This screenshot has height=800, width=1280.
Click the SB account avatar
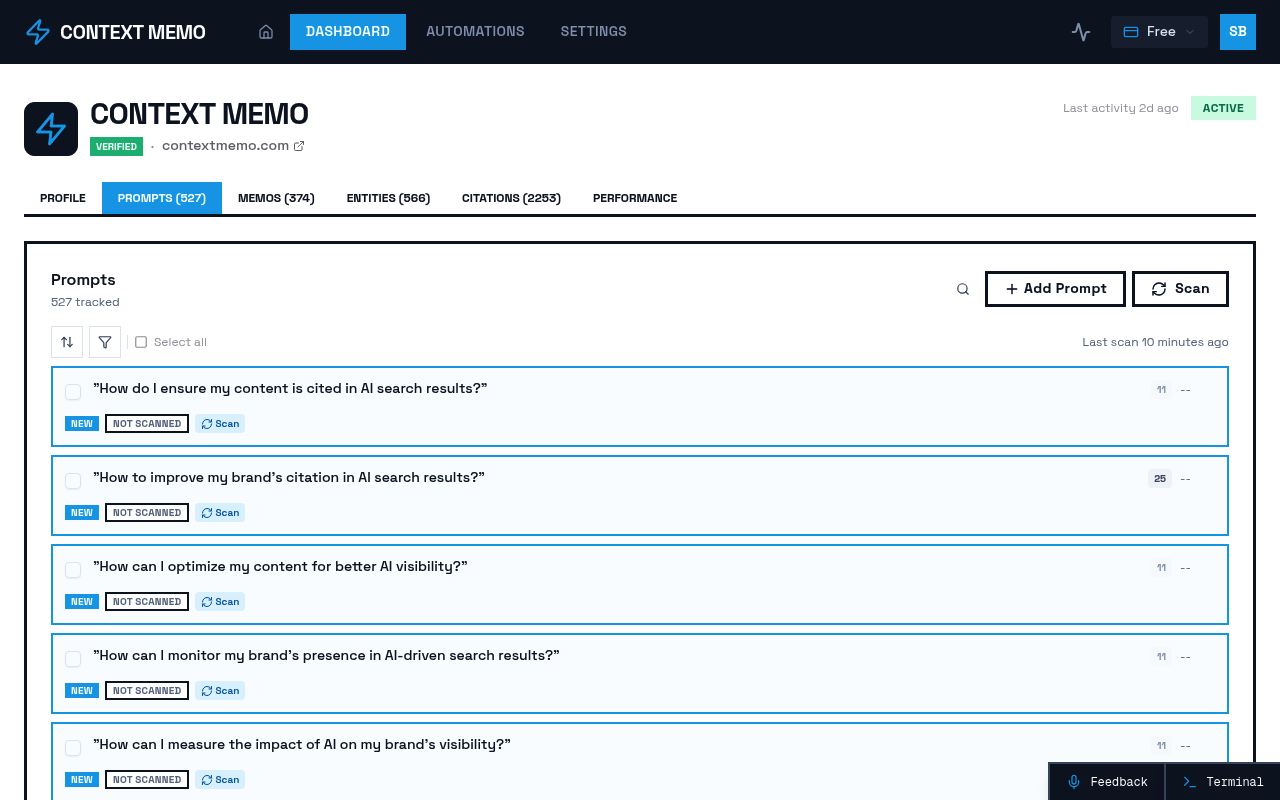[x=1237, y=31]
